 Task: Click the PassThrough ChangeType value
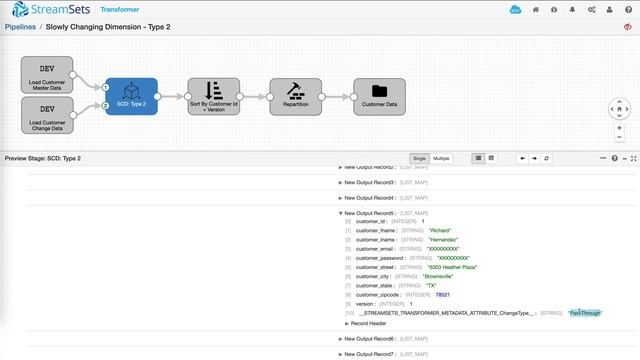click(585, 313)
